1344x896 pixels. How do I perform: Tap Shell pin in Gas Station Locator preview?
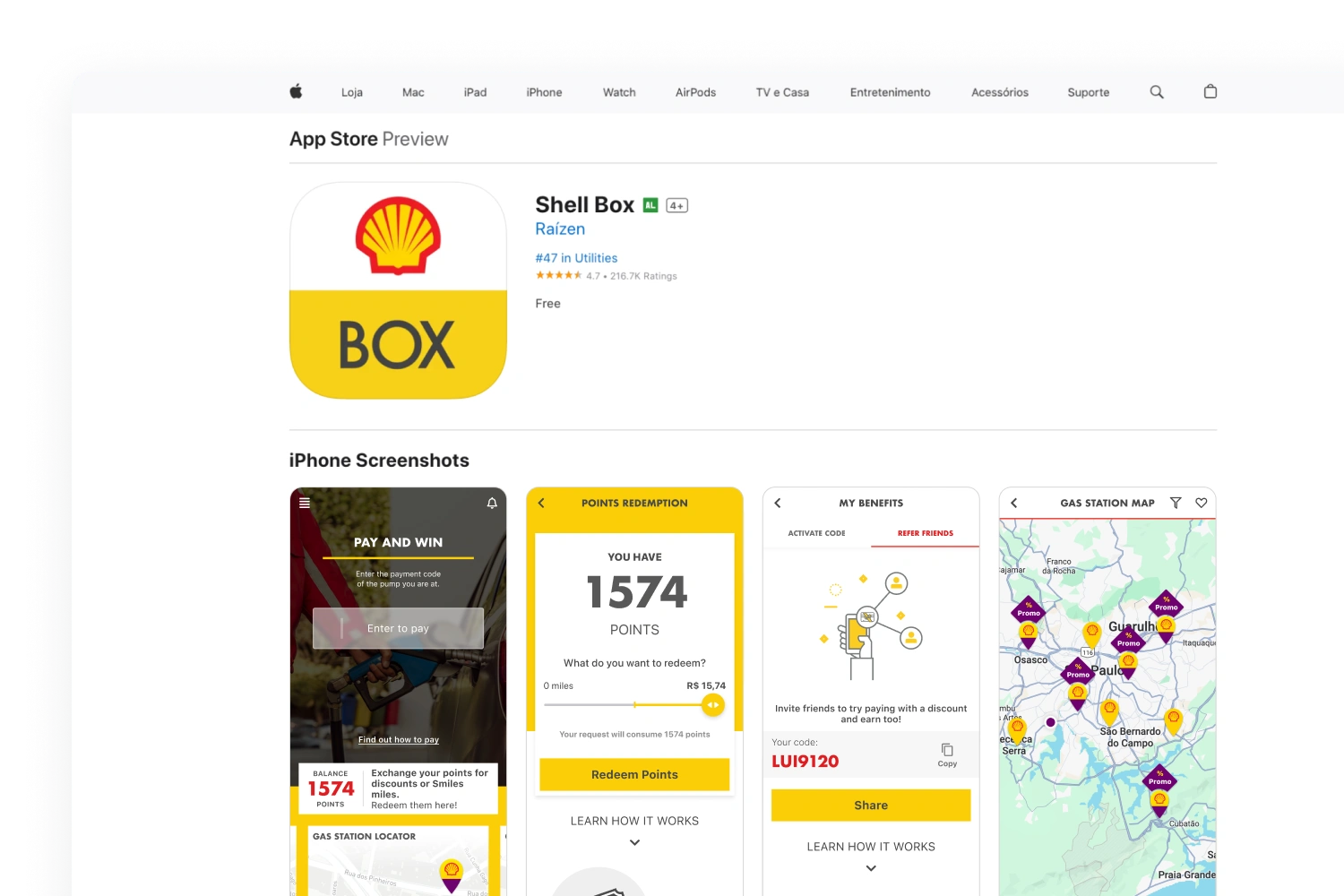click(452, 874)
